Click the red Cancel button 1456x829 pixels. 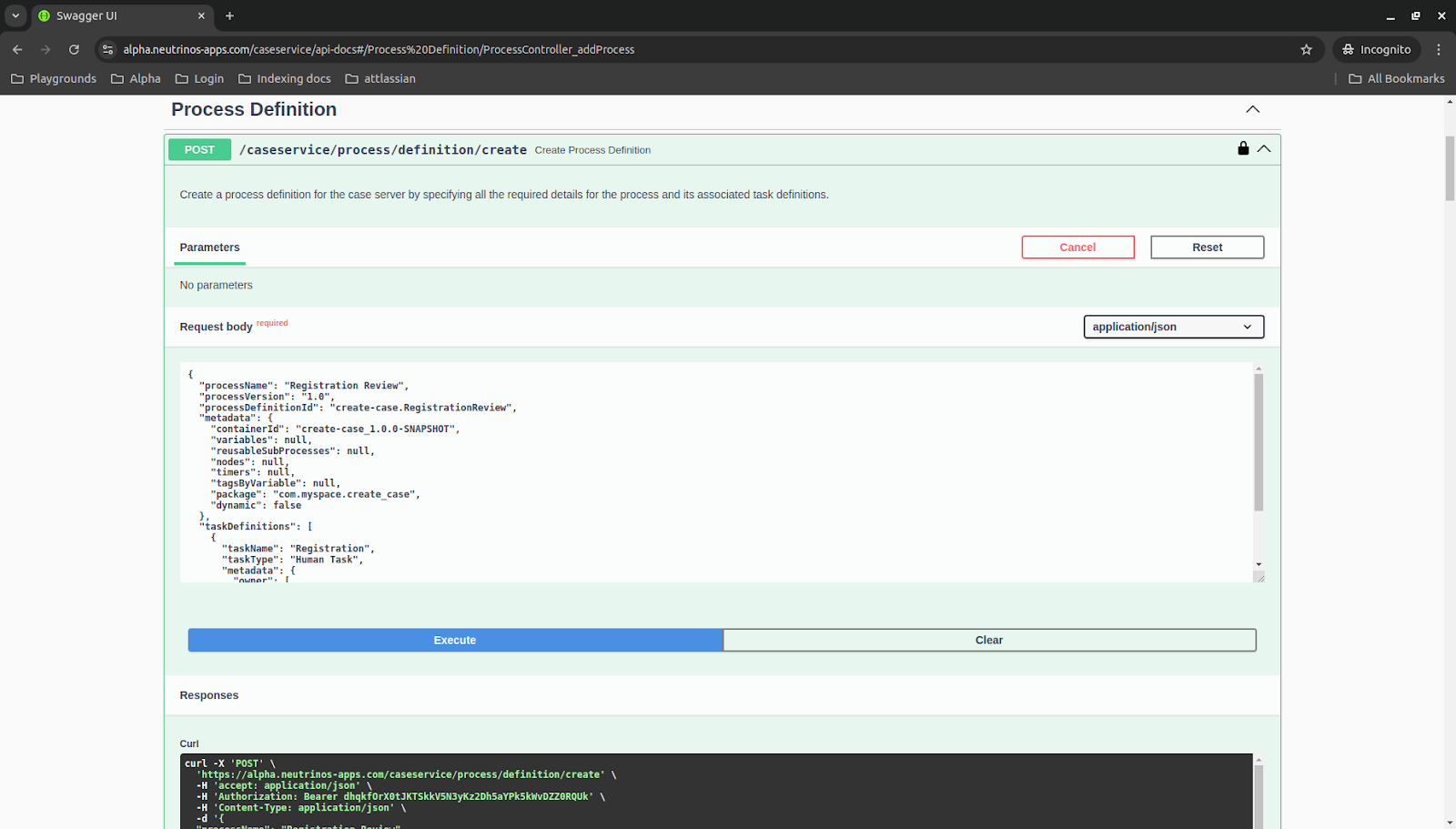[1077, 248]
